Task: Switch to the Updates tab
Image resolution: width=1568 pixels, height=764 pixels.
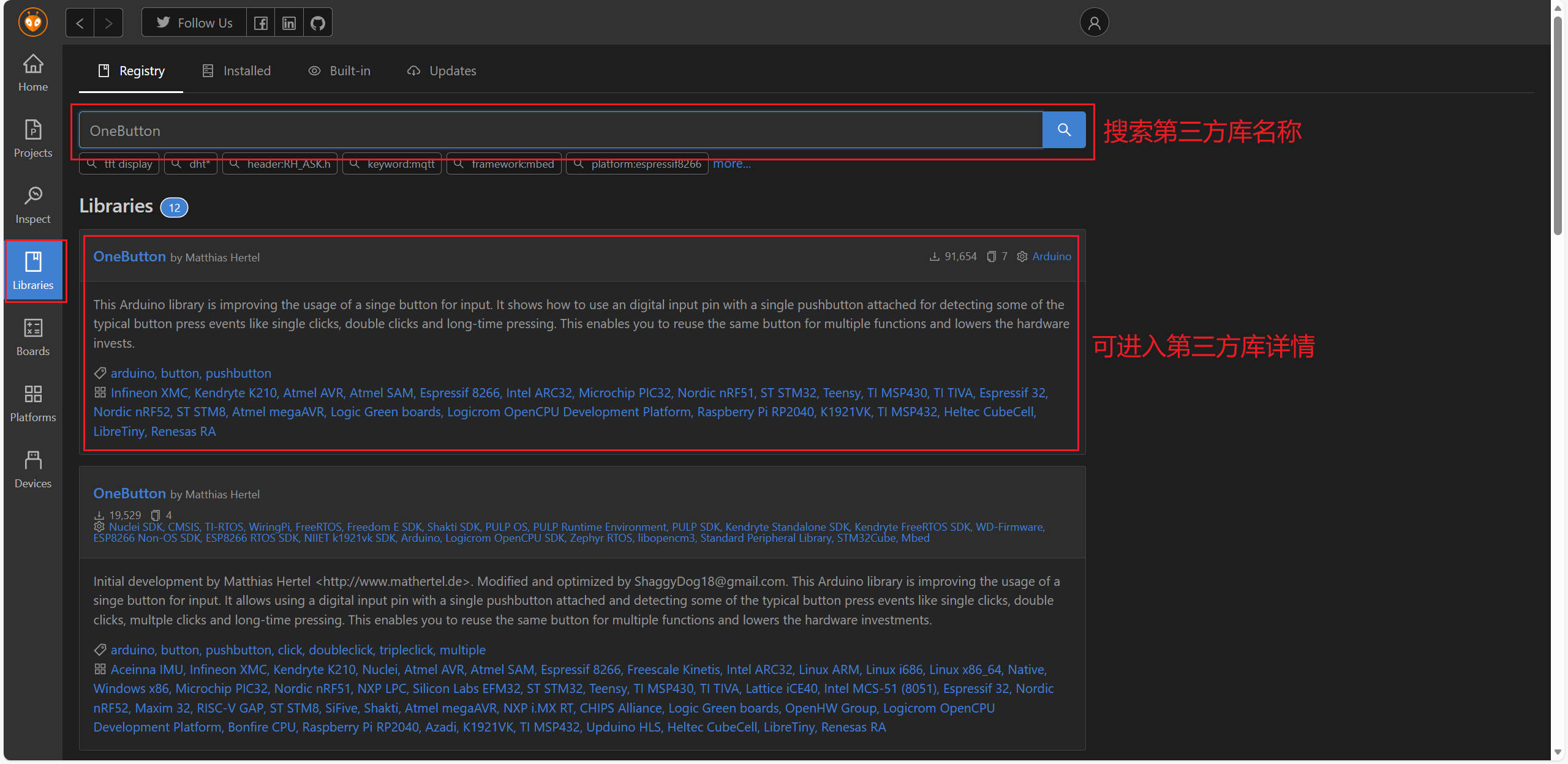Action: [442, 71]
